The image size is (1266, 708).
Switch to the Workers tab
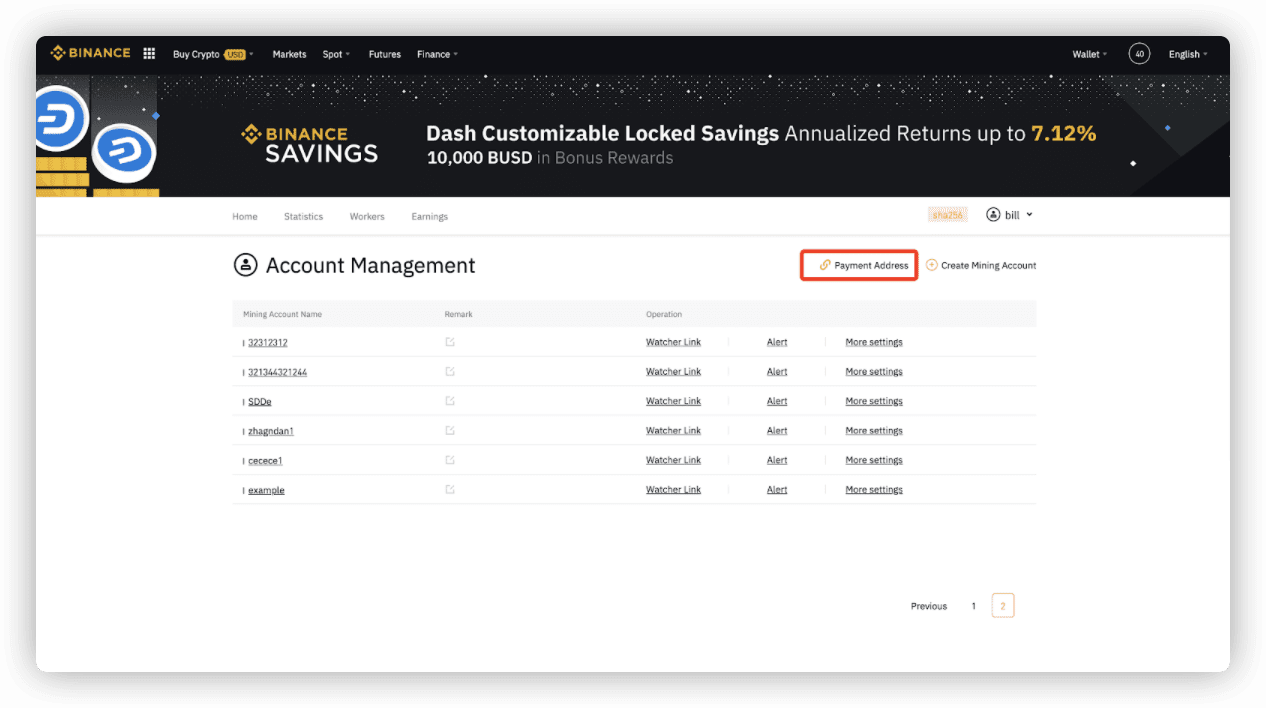pos(367,216)
